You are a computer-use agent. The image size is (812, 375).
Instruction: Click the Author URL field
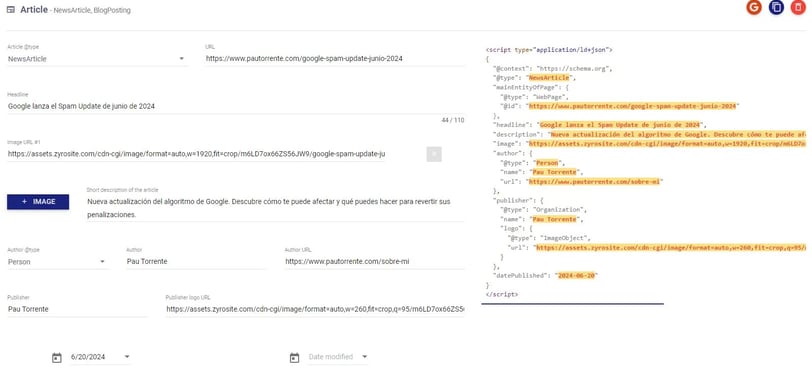374,262
